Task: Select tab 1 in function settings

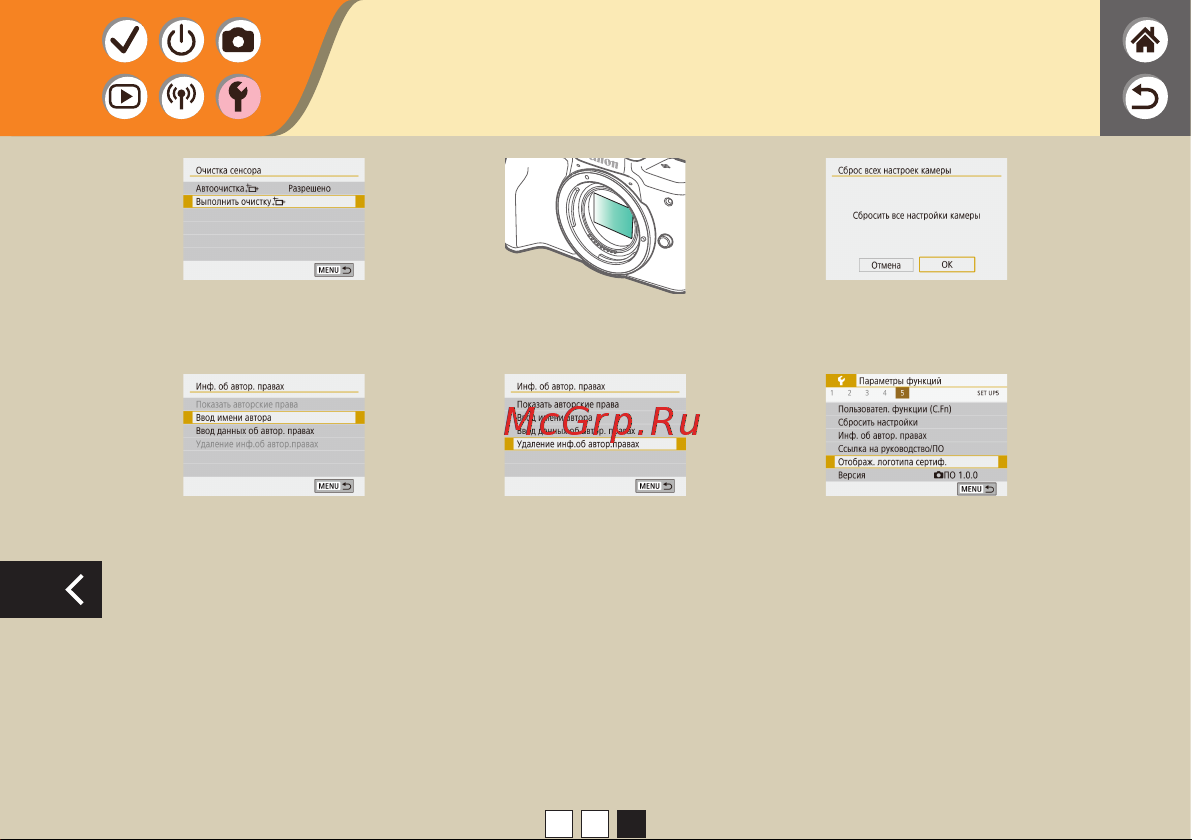Action: (x=832, y=393)
